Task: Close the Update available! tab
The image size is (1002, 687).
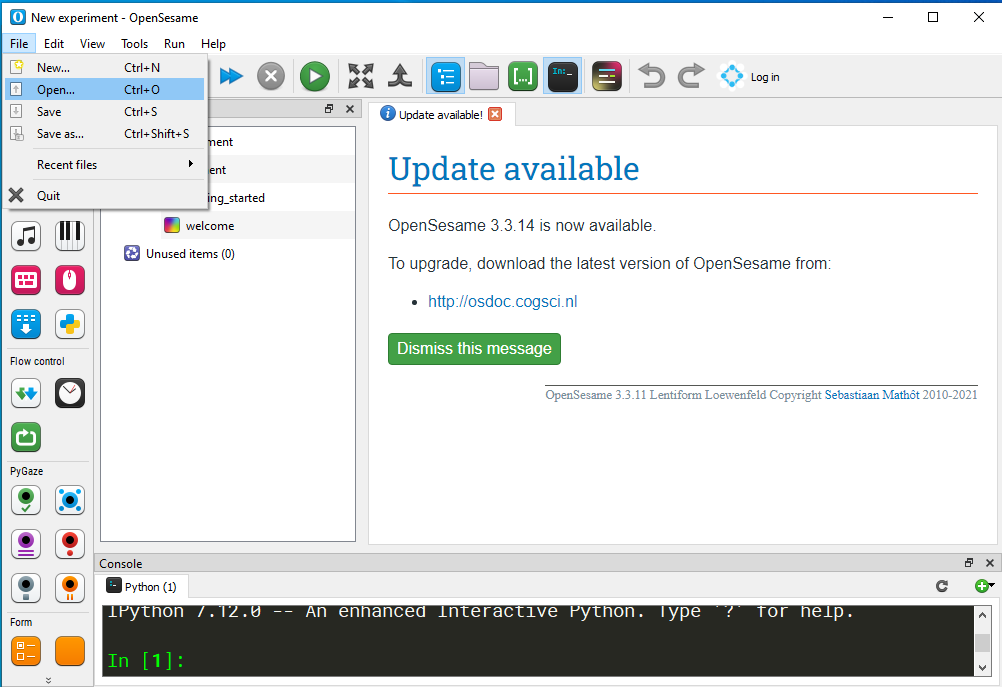Action: tap(495, 114)
